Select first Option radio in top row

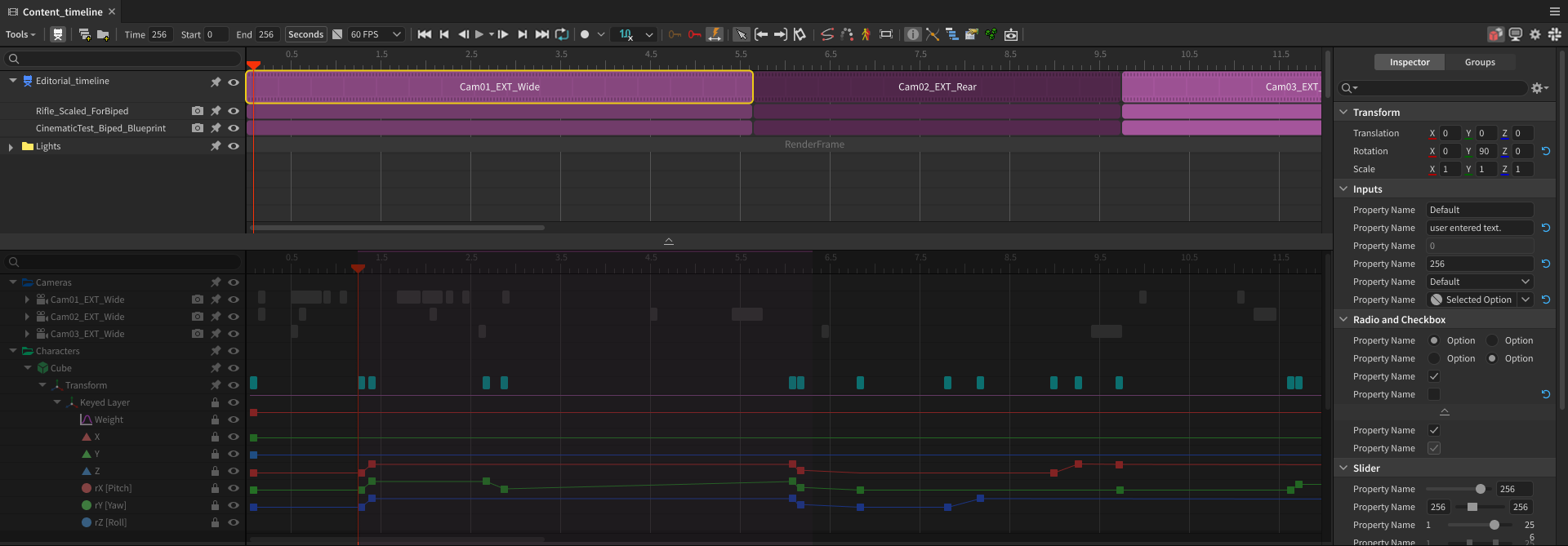click(x=1433, y=340)
